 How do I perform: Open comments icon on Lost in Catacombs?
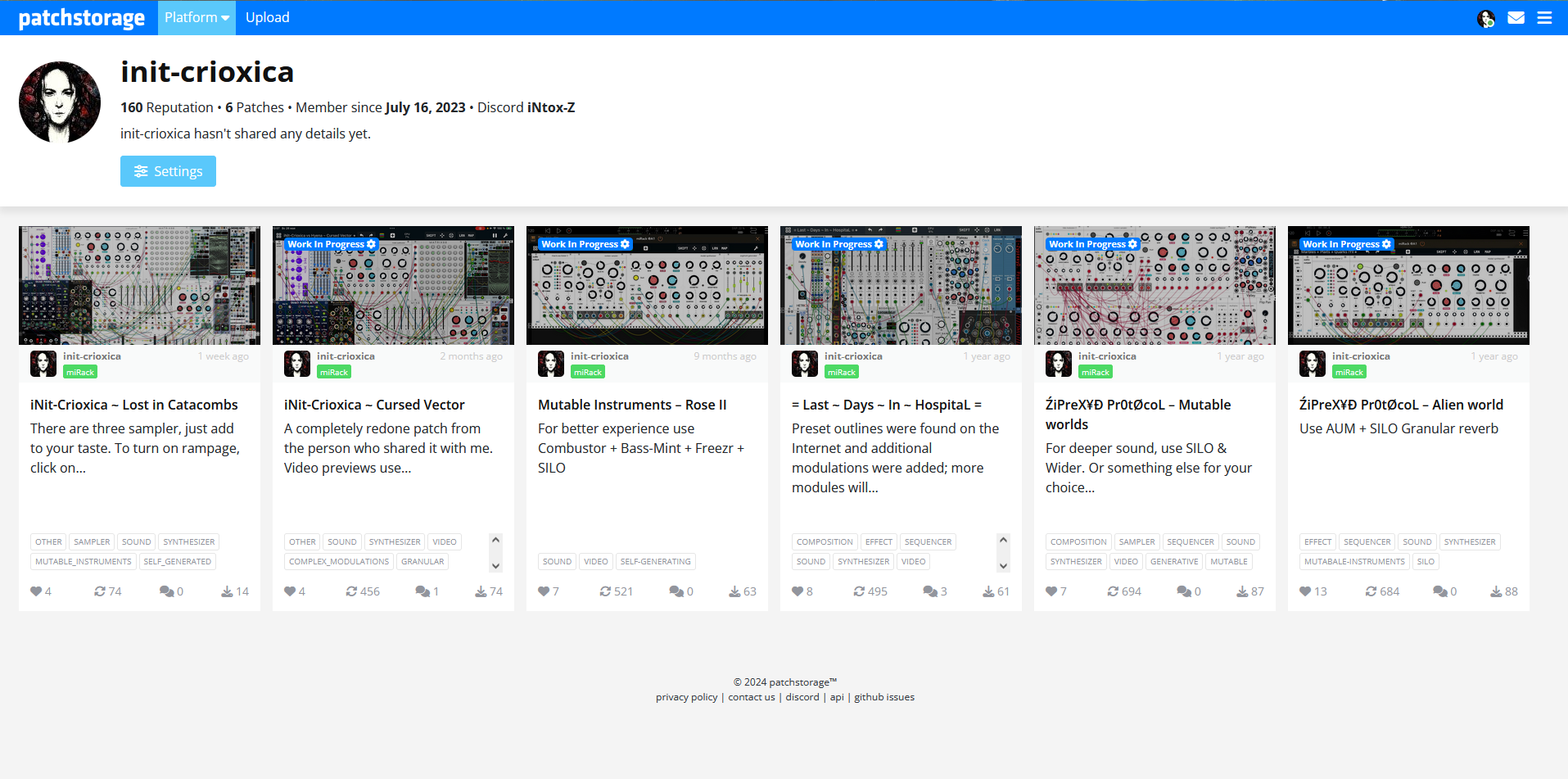coord(166,591)
